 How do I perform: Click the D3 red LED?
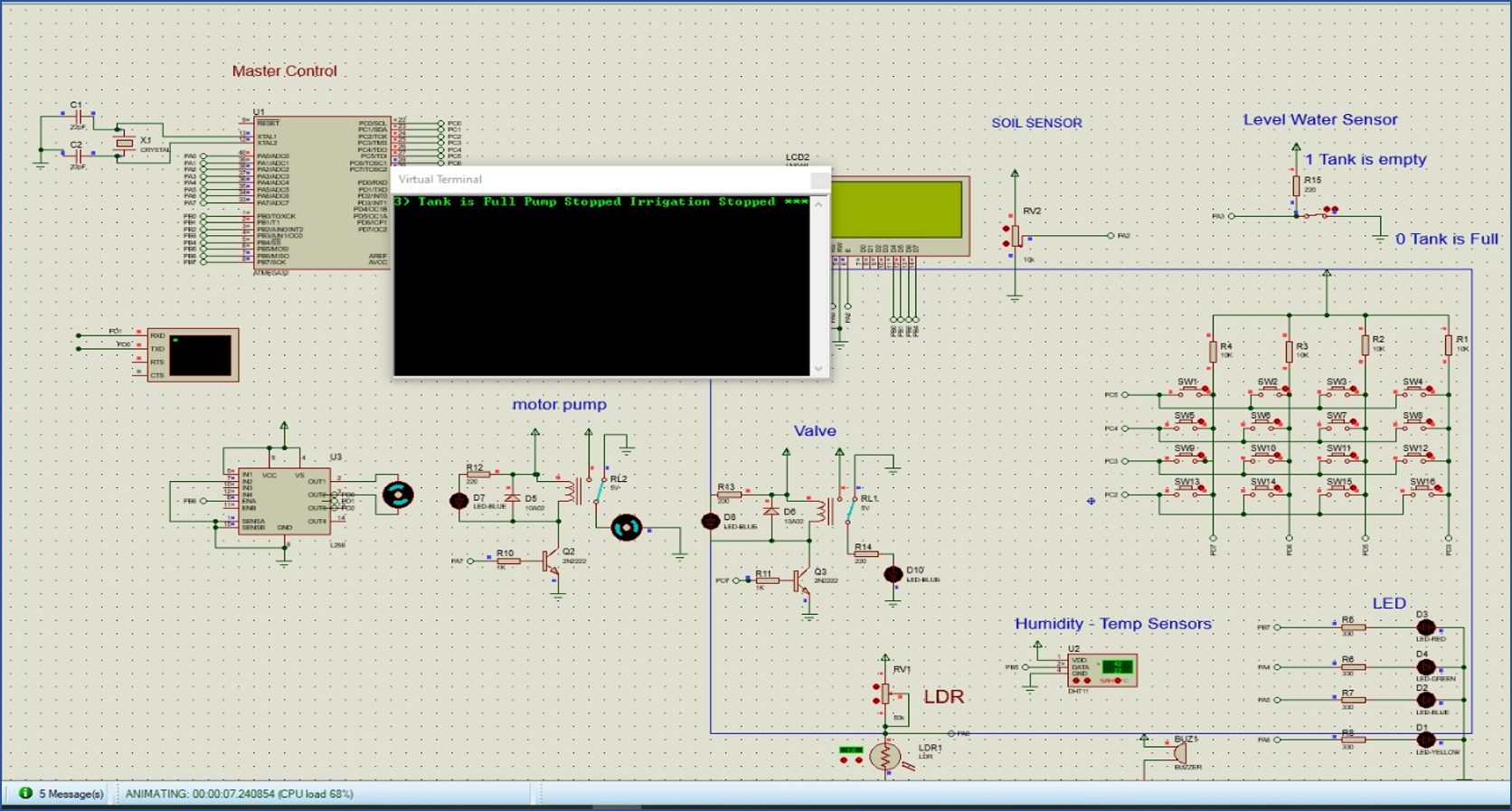(1426, 627)
